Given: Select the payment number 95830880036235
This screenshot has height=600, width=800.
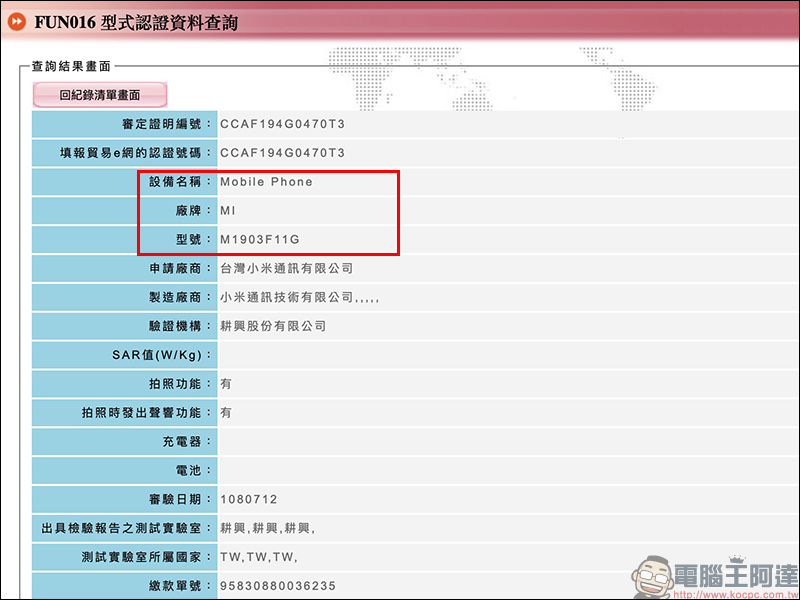Looking at the screenshot, I should tap(278, 586).
